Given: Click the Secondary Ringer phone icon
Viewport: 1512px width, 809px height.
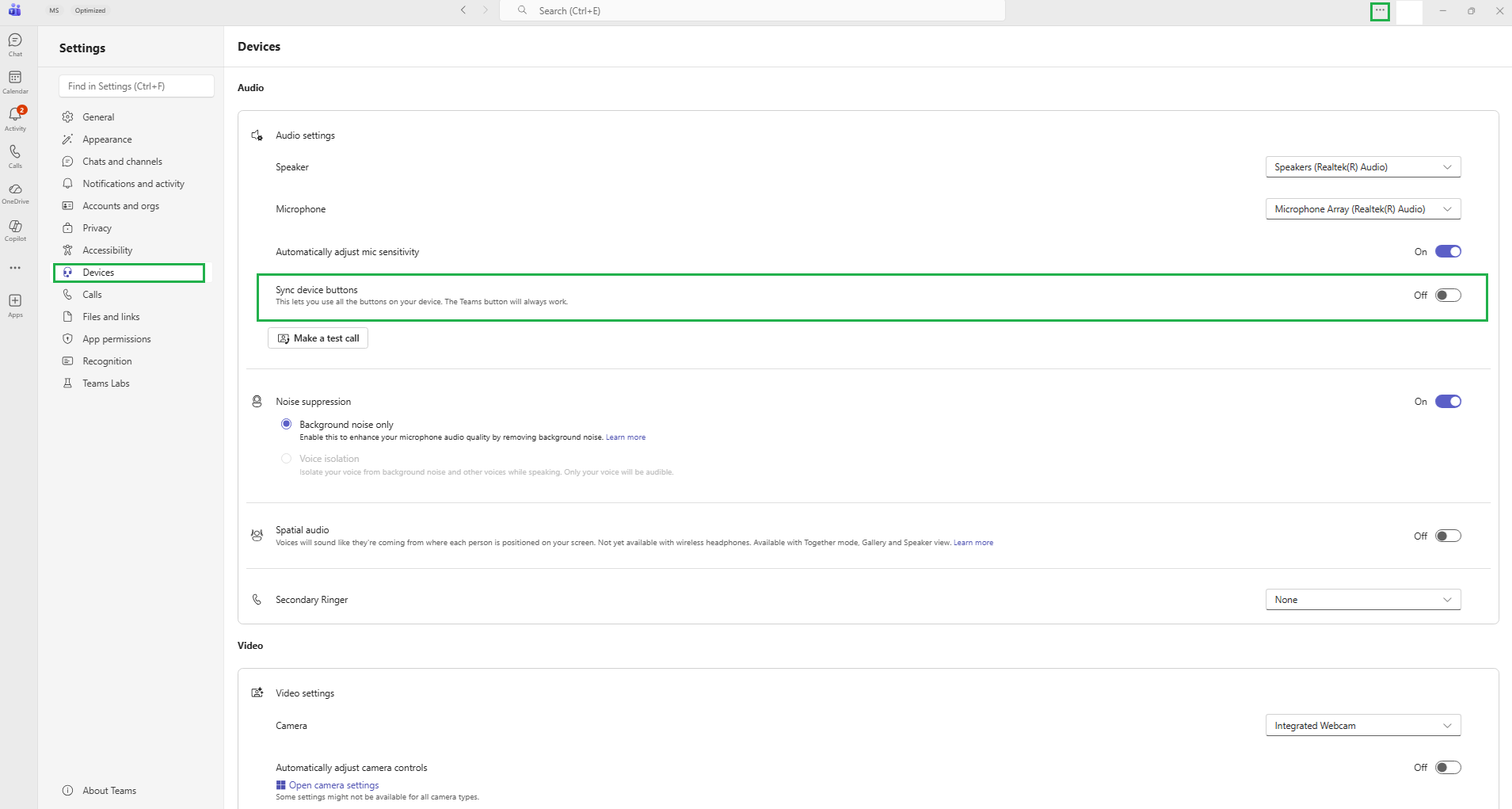Looking at the screenshot, I should pyautogui.click(x=257, y=600).
